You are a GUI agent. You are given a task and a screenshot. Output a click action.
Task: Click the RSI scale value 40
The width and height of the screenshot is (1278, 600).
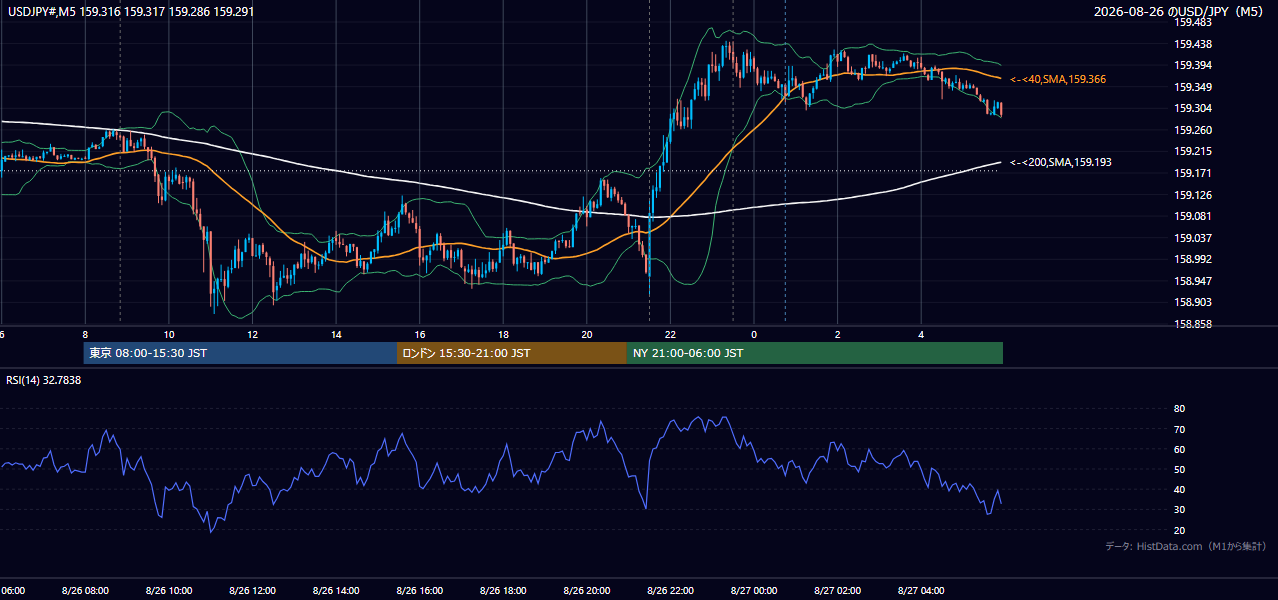point(1180,490)
